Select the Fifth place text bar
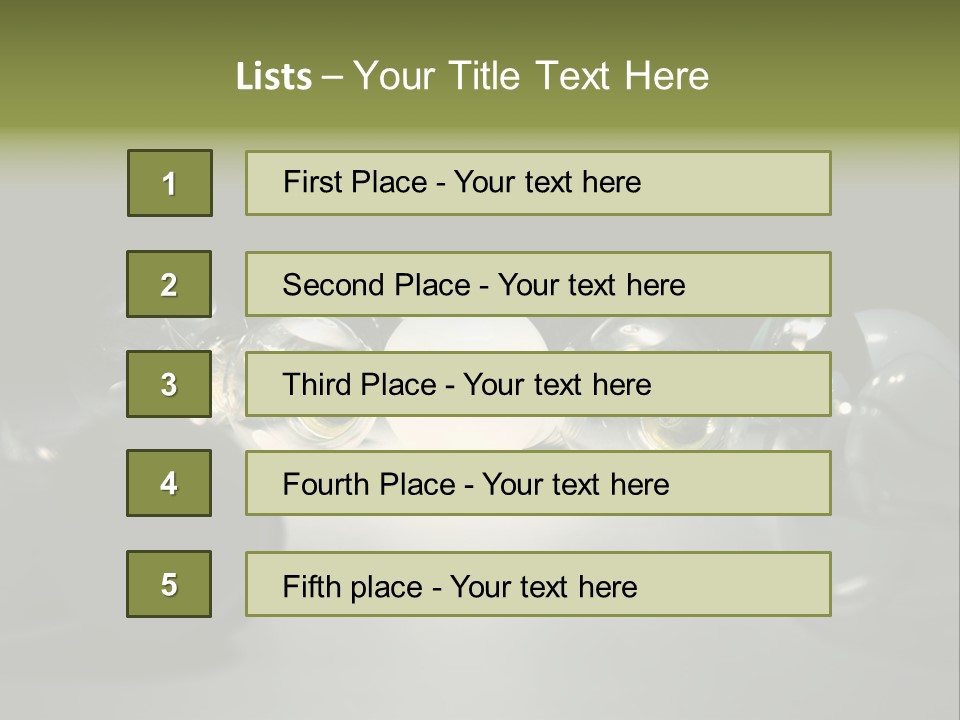 click(x=538, y=584)
